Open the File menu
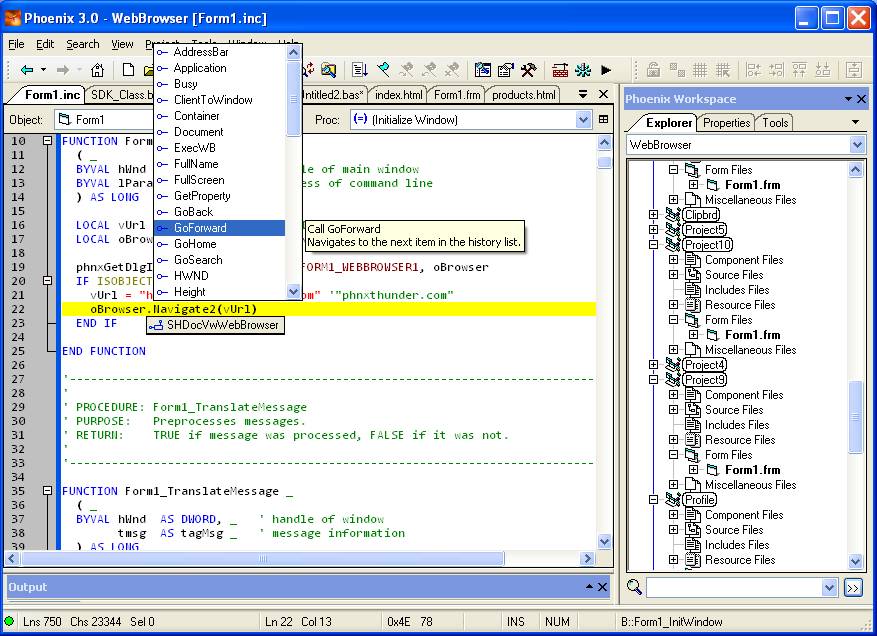Viewport: 877px width, 636px height. (16, 44)
